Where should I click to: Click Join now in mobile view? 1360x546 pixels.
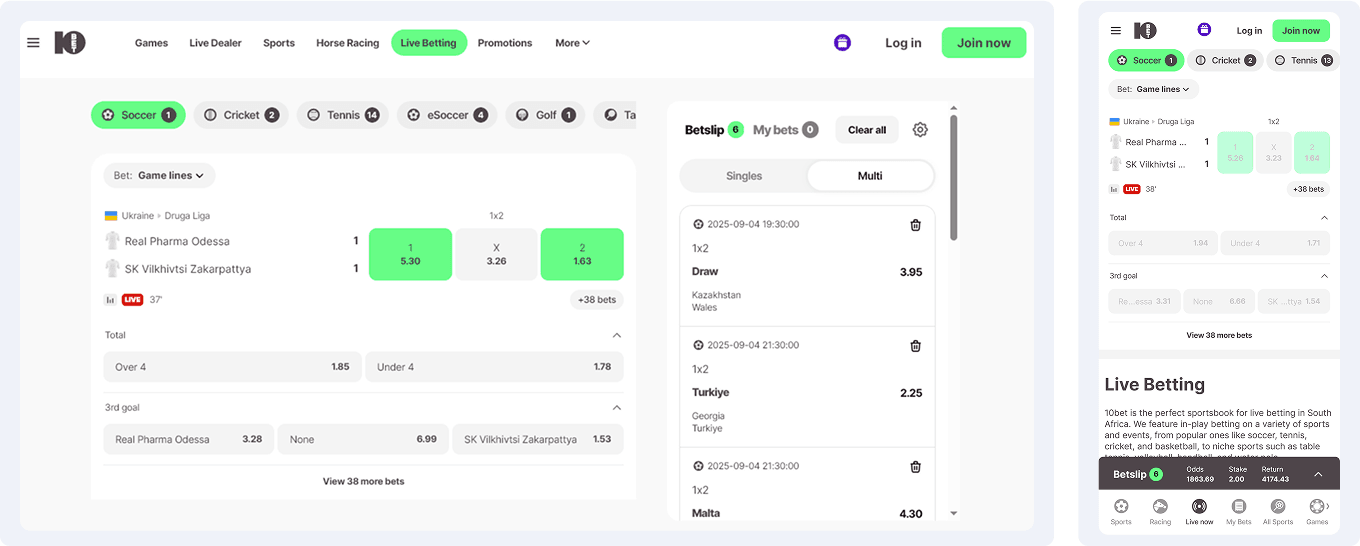point(1301,31)
